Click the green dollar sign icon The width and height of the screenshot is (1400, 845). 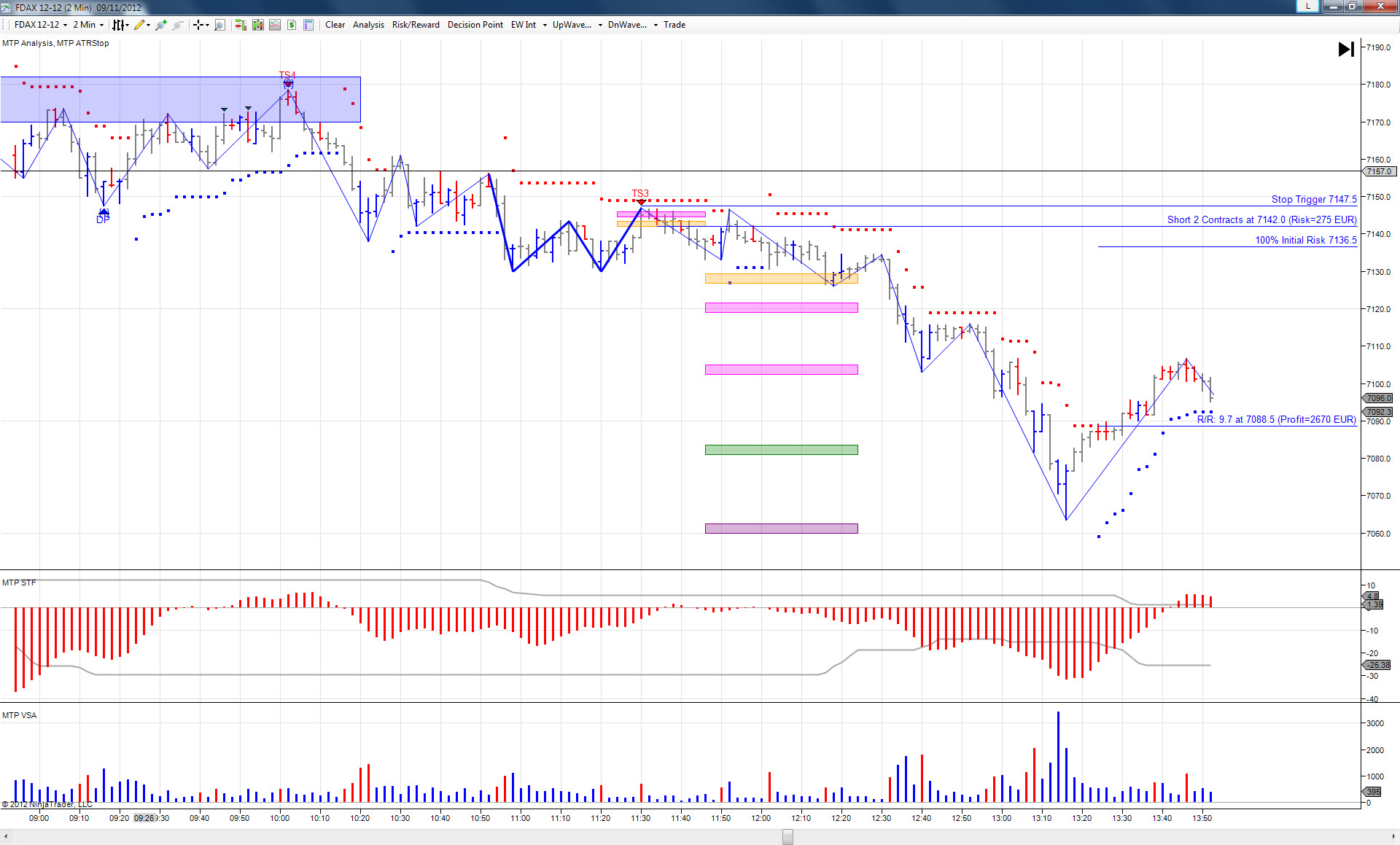(x=292, y=25)
